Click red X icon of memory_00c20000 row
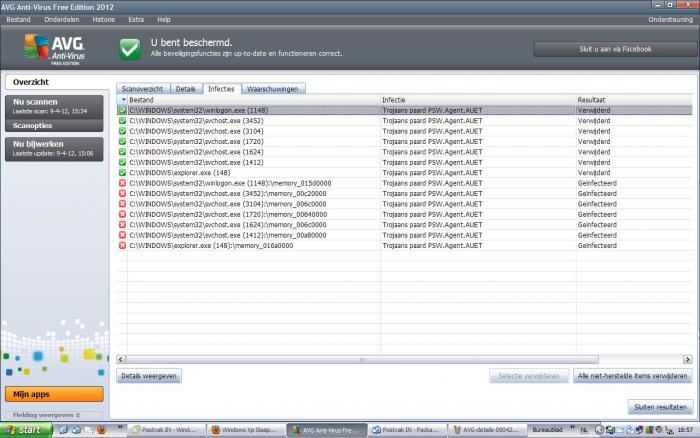 [x=122, y=193]
